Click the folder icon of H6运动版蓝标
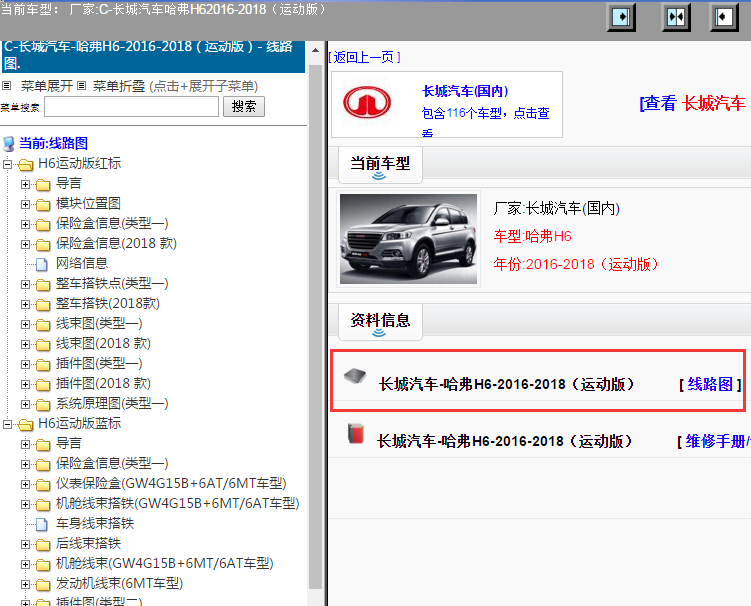Screen dimensions: 751x606 pos(25,424)
